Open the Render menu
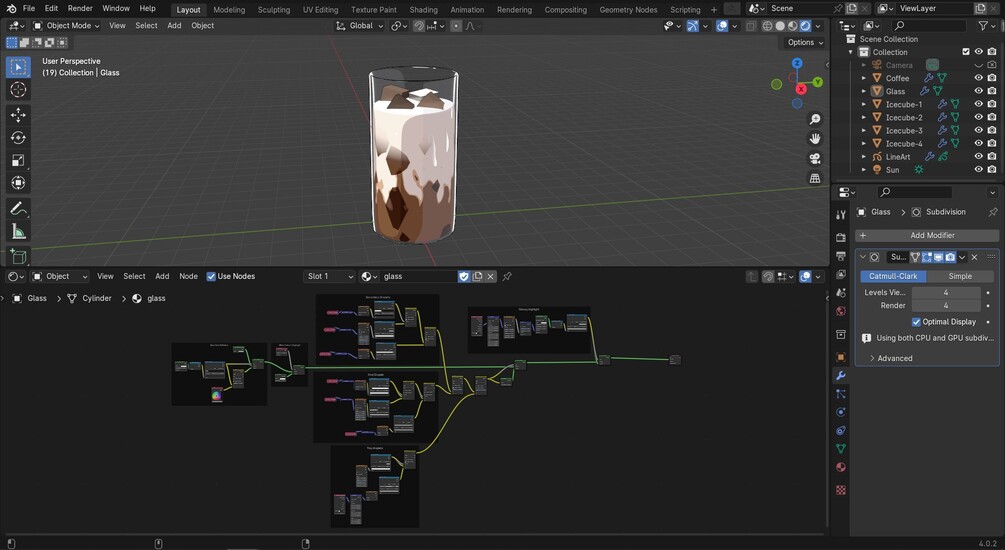This screenshot has width=1005, height=550. [80, 8]
